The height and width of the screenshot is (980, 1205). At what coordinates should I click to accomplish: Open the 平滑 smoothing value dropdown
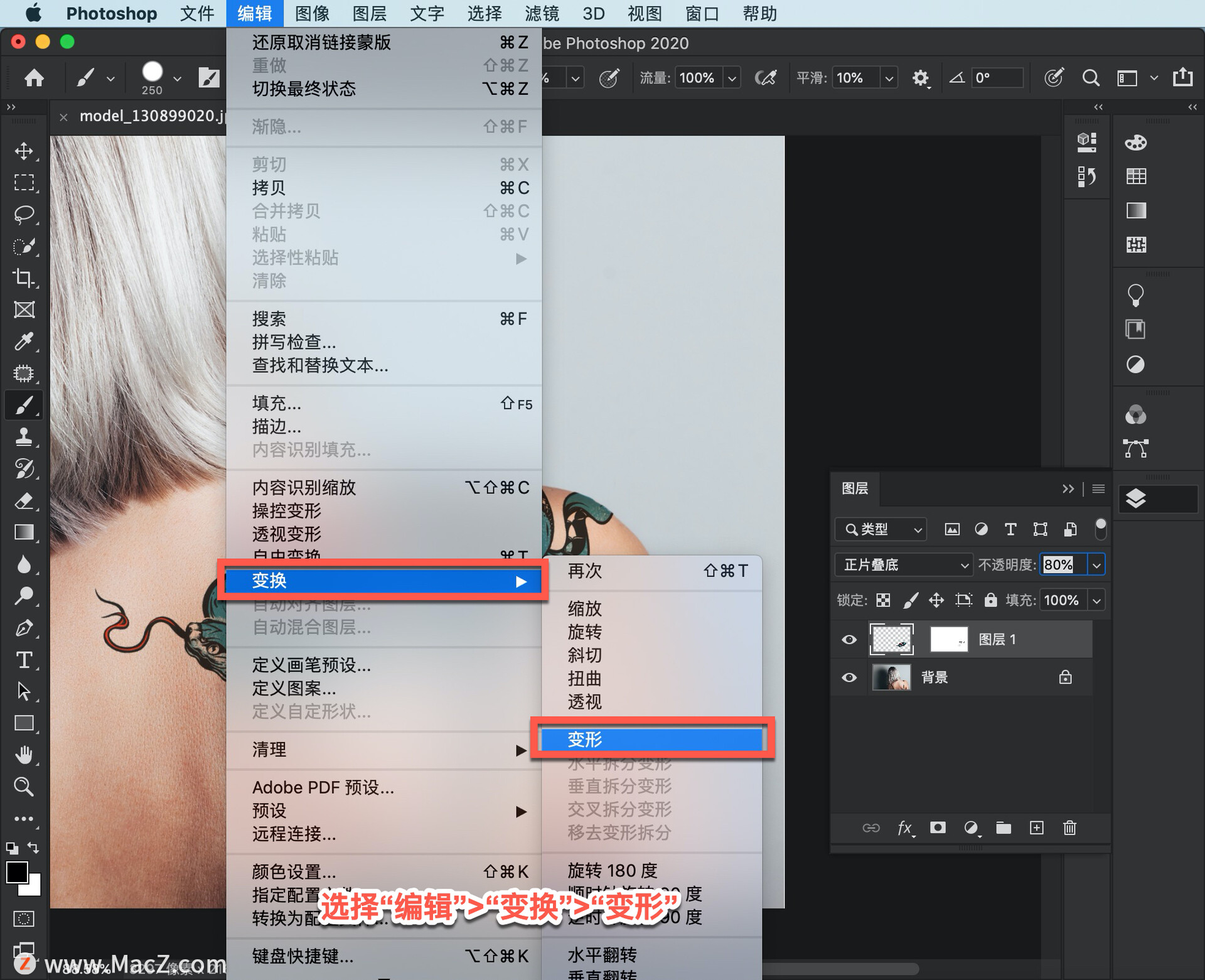pyautogui.click(x=889, y=77)
